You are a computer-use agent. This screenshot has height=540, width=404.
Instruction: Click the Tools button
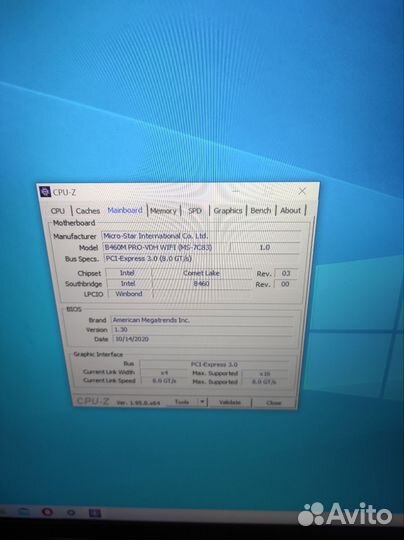click(183, 402)
